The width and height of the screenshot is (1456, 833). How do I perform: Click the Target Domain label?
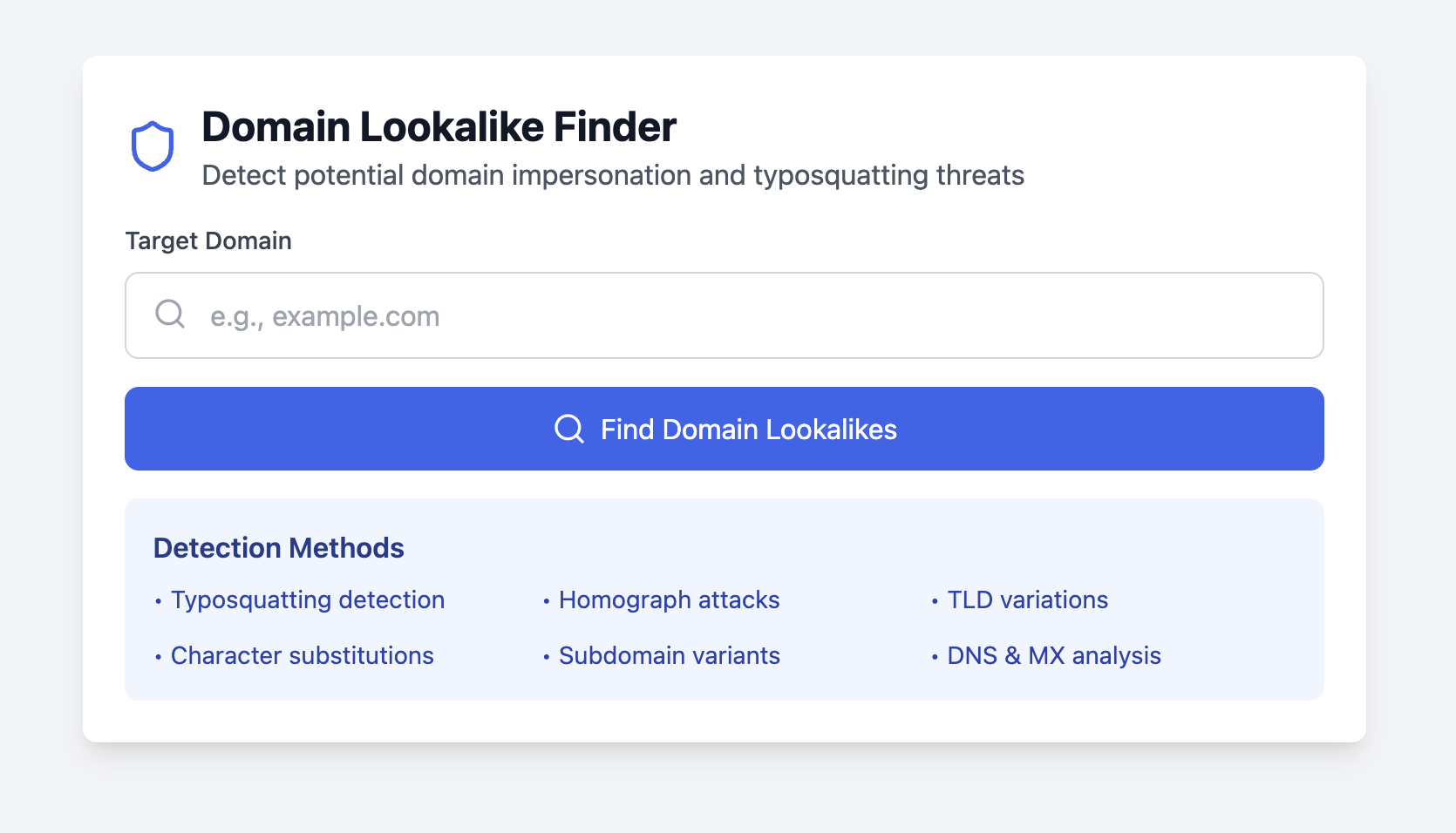(x=208, y=241)
